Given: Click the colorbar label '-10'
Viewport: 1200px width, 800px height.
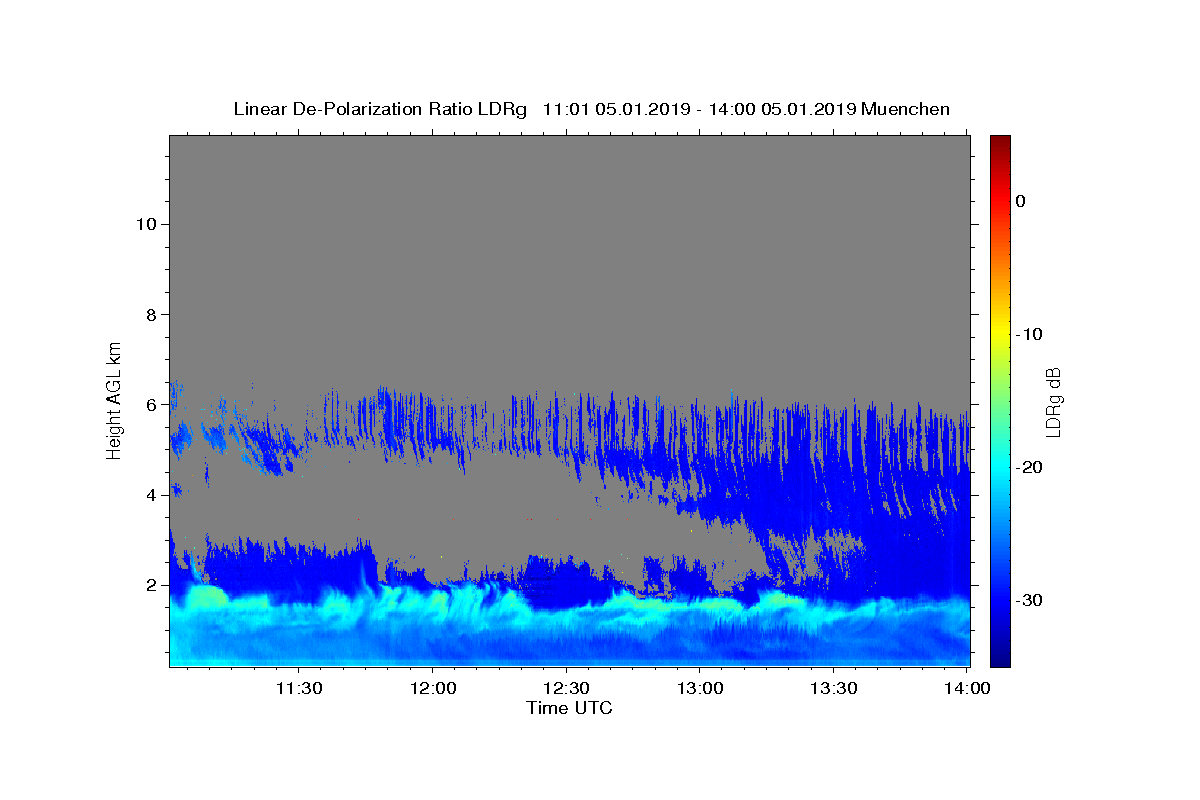Looking at the screenshot, I should (1029, 334).
